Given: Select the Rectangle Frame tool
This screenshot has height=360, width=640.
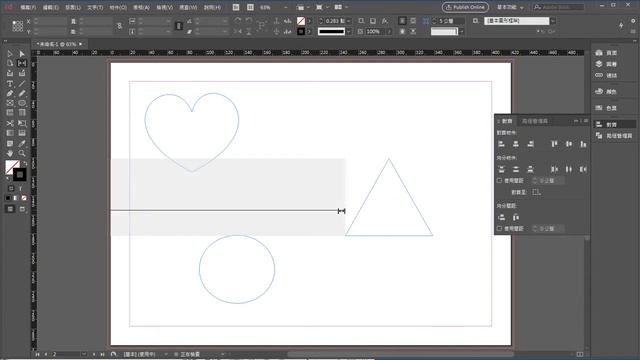Looking at the screenshot, I should [10, 103].
